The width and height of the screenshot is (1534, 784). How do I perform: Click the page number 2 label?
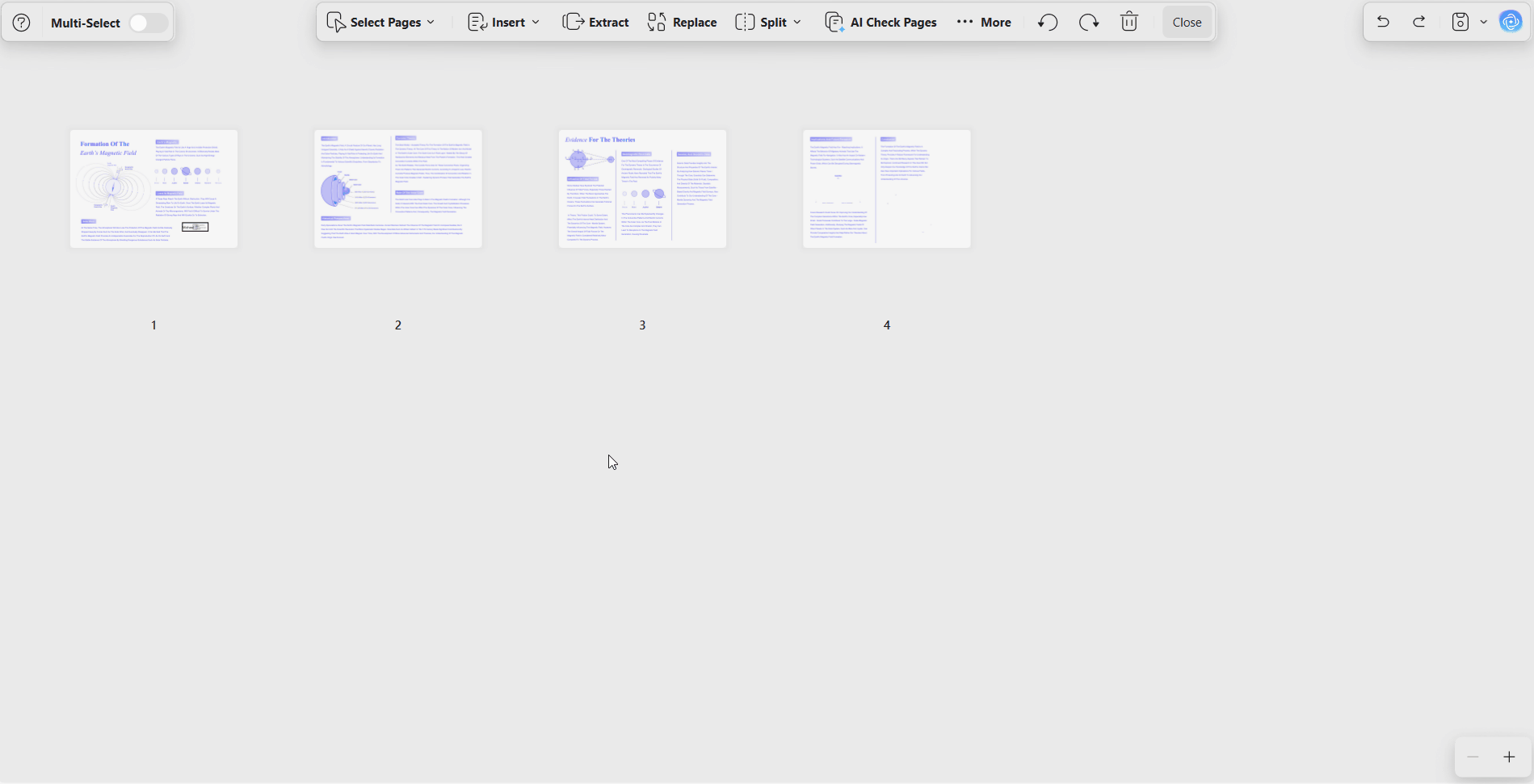point(398,325)
